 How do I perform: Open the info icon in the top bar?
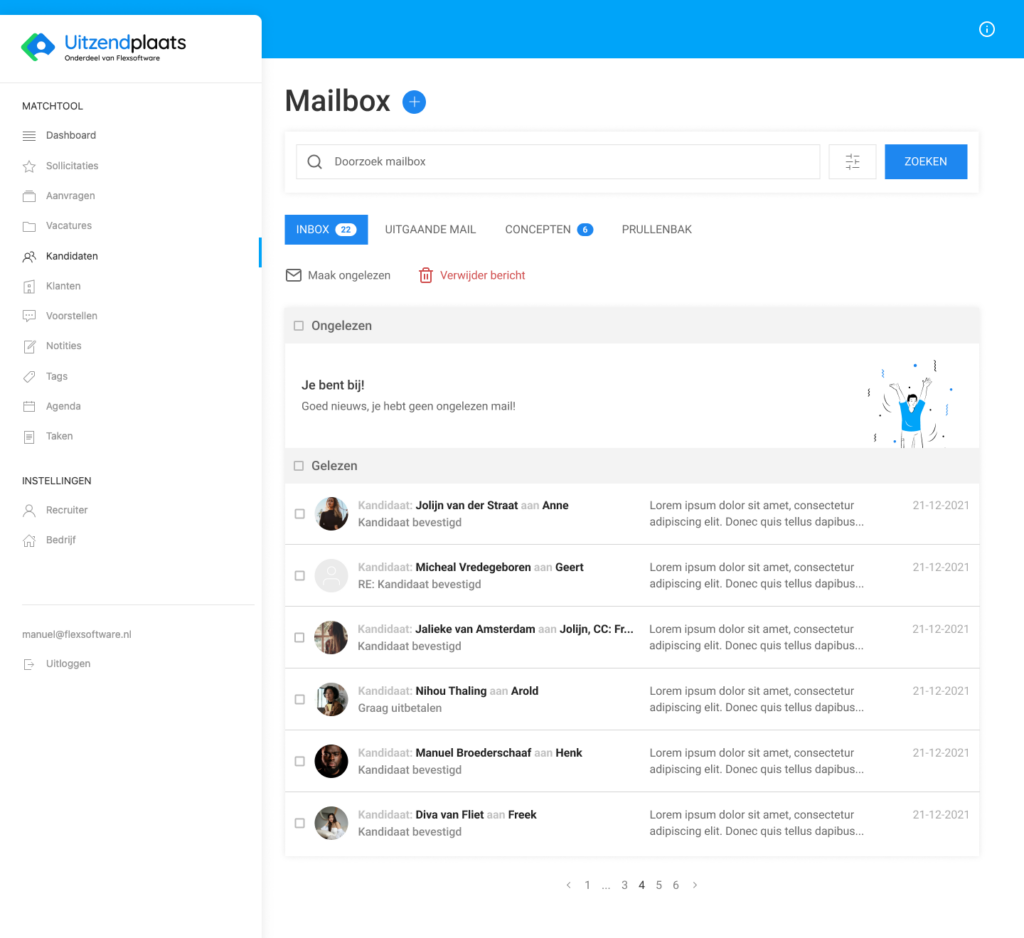[x=987, y=29]
